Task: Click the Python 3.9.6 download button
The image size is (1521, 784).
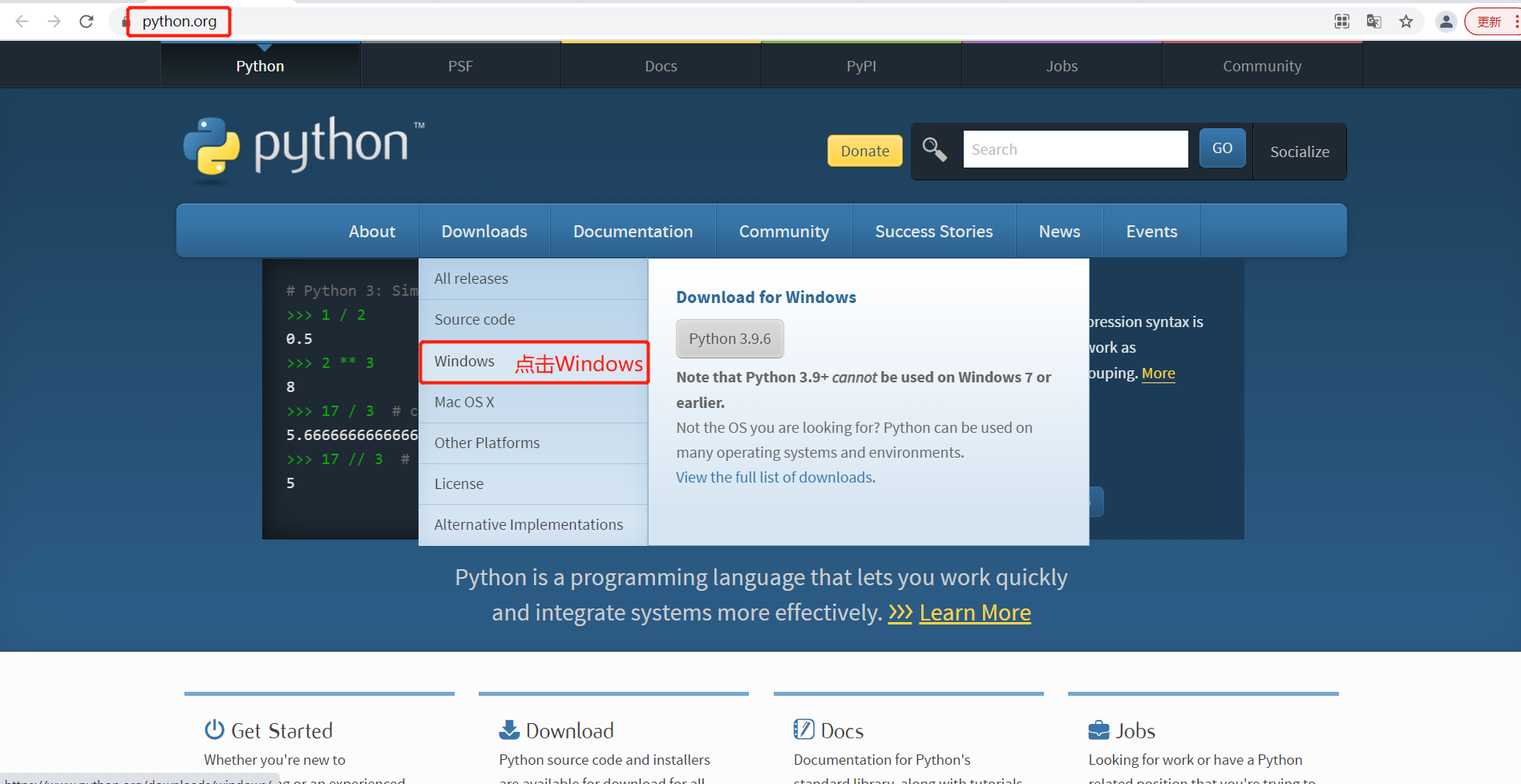Action: click(x=730, y=338)
